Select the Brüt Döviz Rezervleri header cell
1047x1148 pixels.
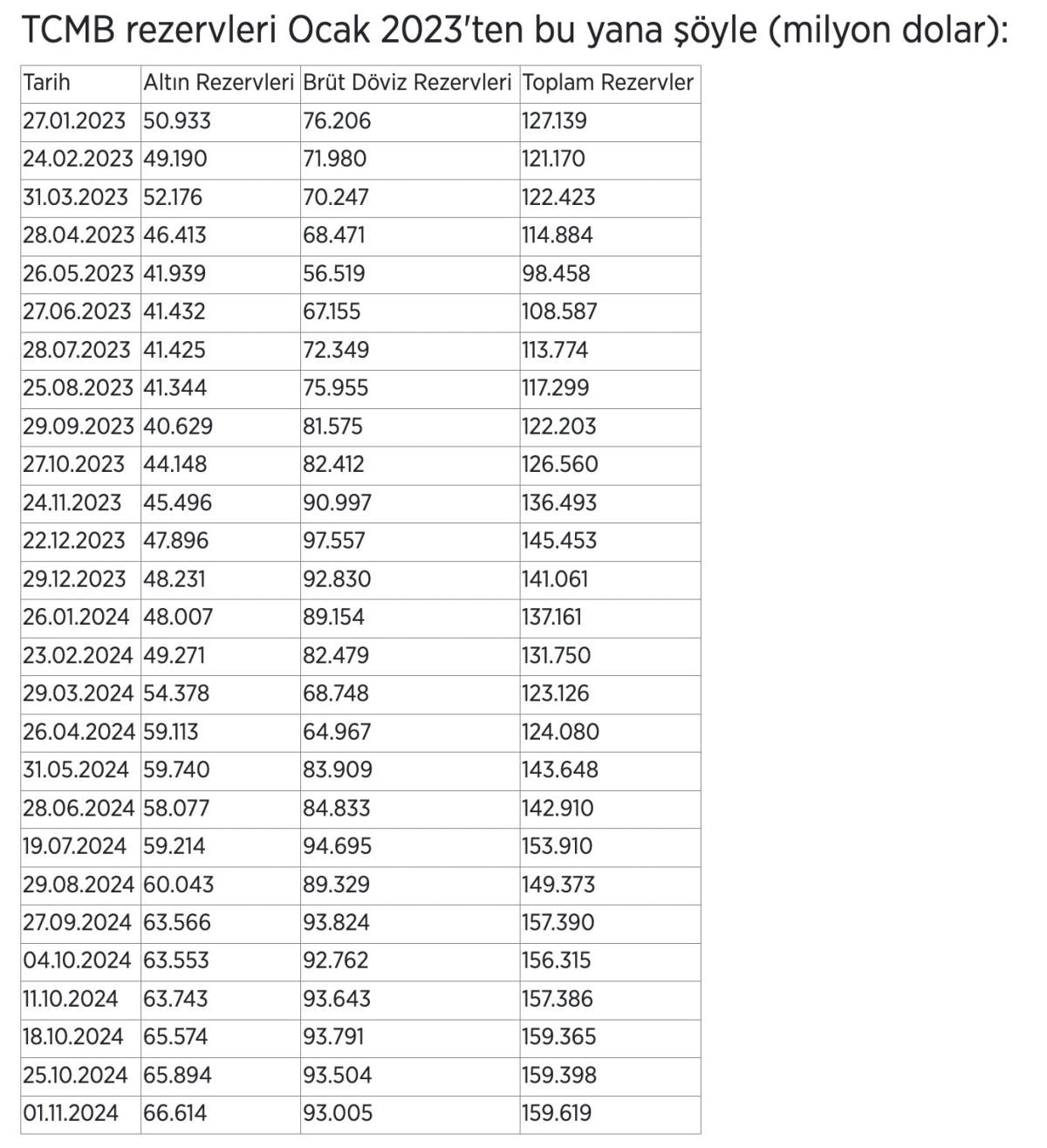[x=407, y=83]
